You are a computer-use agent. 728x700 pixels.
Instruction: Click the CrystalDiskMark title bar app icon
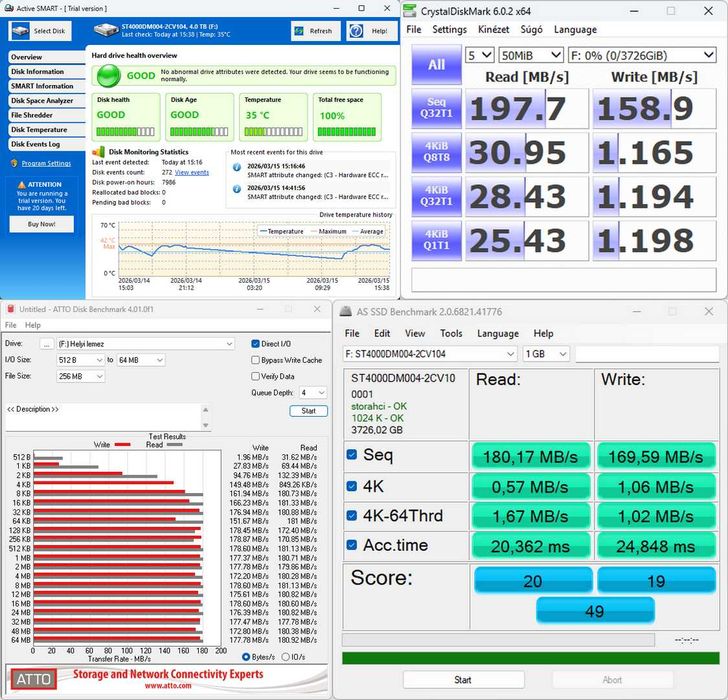pos(409,11)
